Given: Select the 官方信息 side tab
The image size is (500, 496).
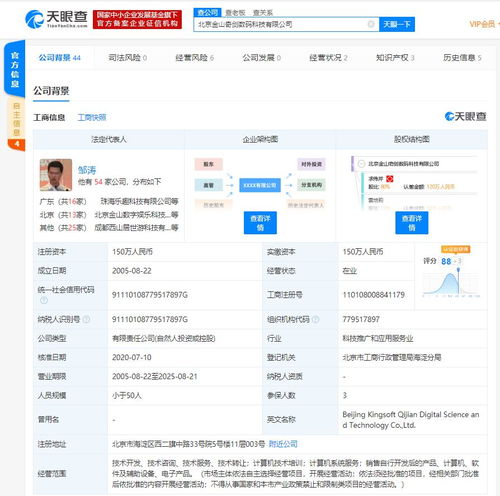Looking at the screenshot, I should 15,69.
